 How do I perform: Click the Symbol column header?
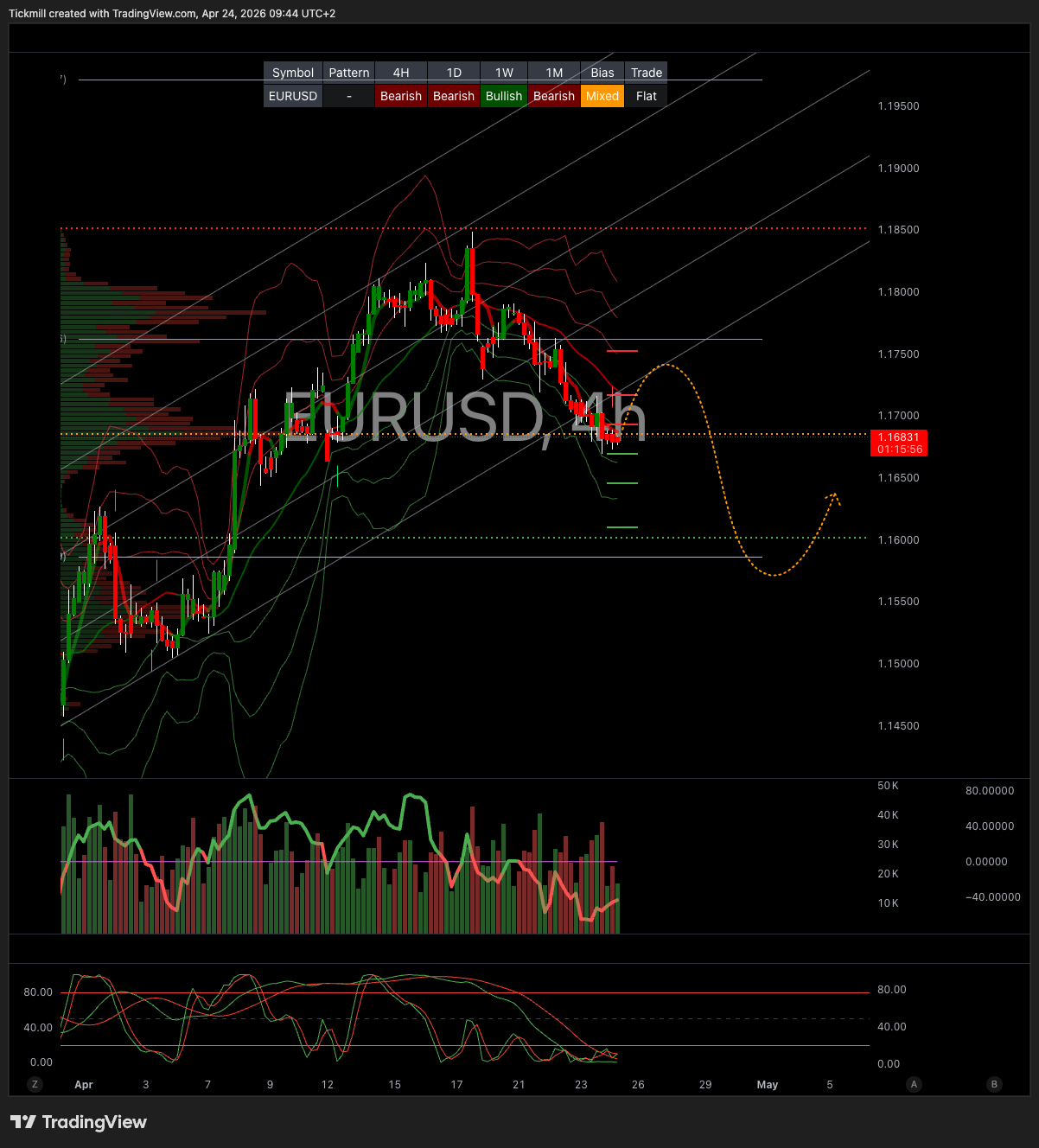[293, 73]
